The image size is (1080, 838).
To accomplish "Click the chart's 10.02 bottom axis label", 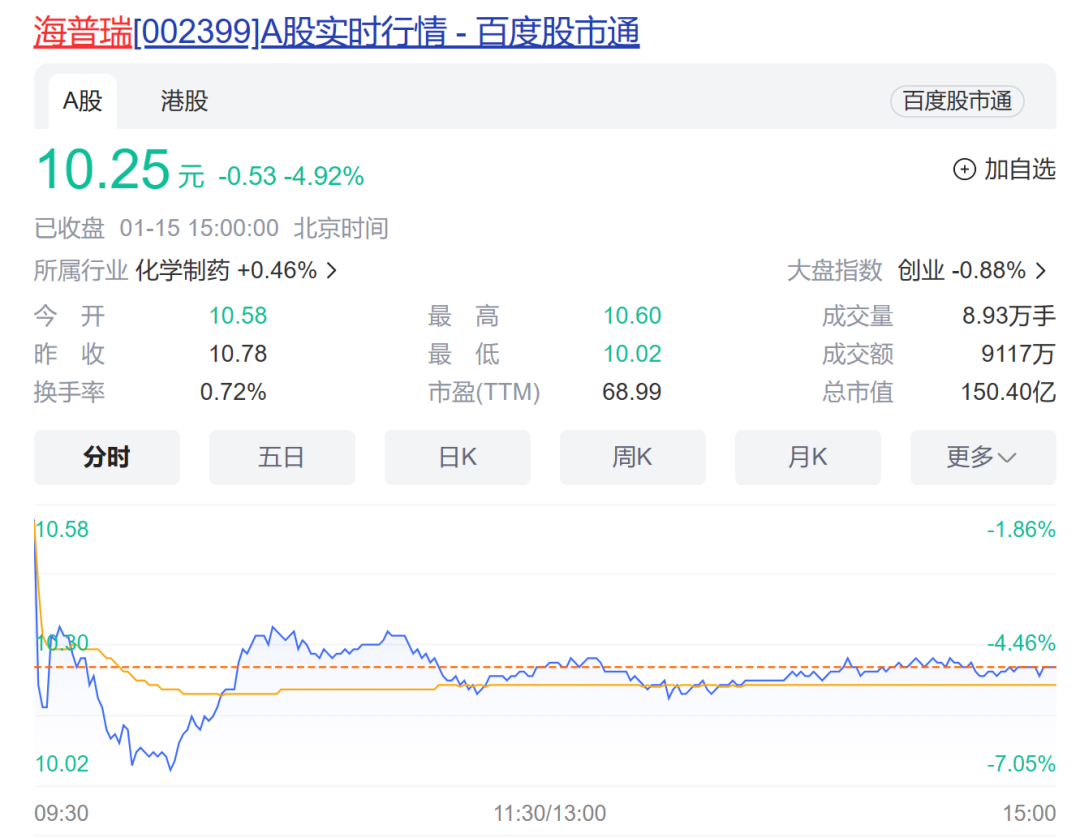I will 62,764.
